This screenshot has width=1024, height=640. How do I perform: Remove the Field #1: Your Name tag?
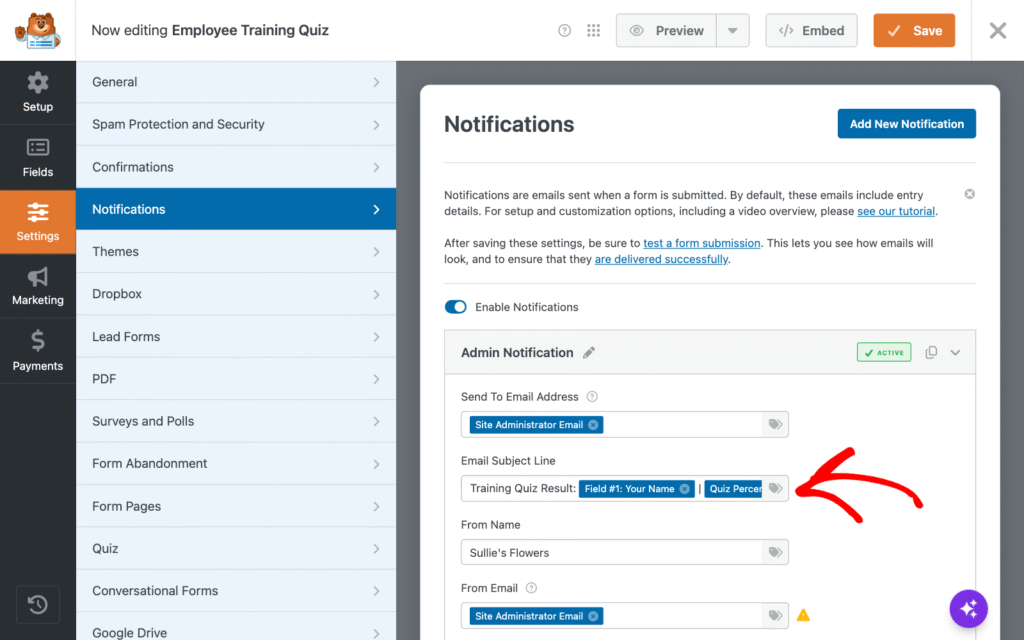[x=684, y=489]
